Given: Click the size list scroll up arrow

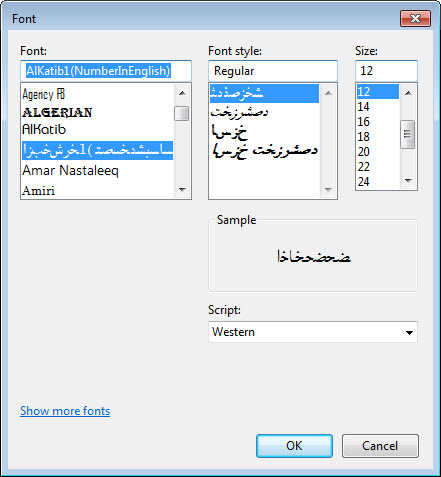Looking at the screenshot, I should tap(408, 93).
